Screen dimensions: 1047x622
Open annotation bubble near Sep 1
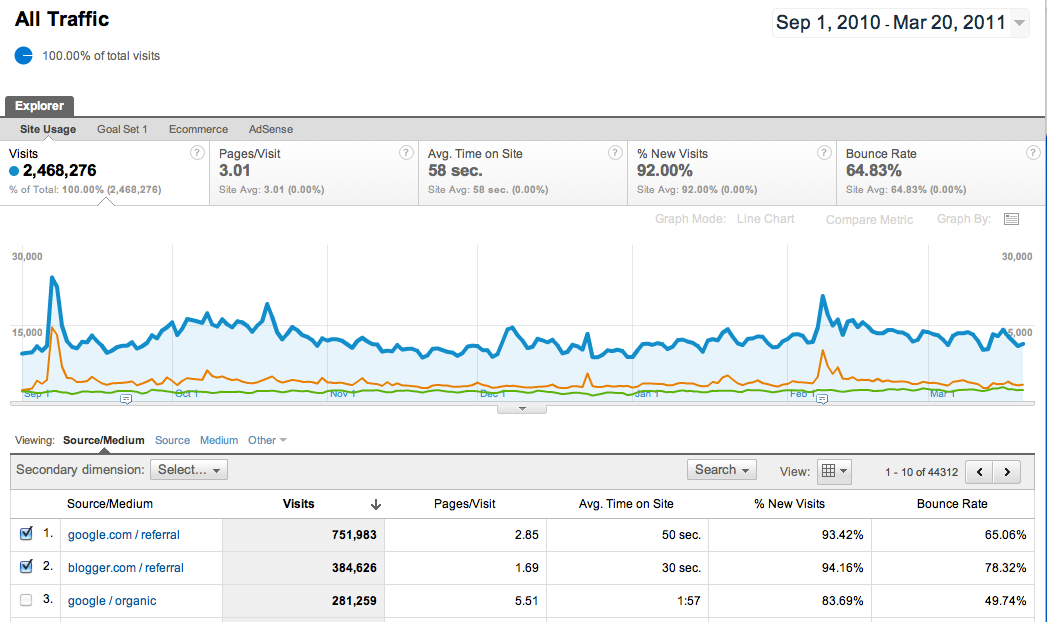pyautogui.click(x=126, y=399)
